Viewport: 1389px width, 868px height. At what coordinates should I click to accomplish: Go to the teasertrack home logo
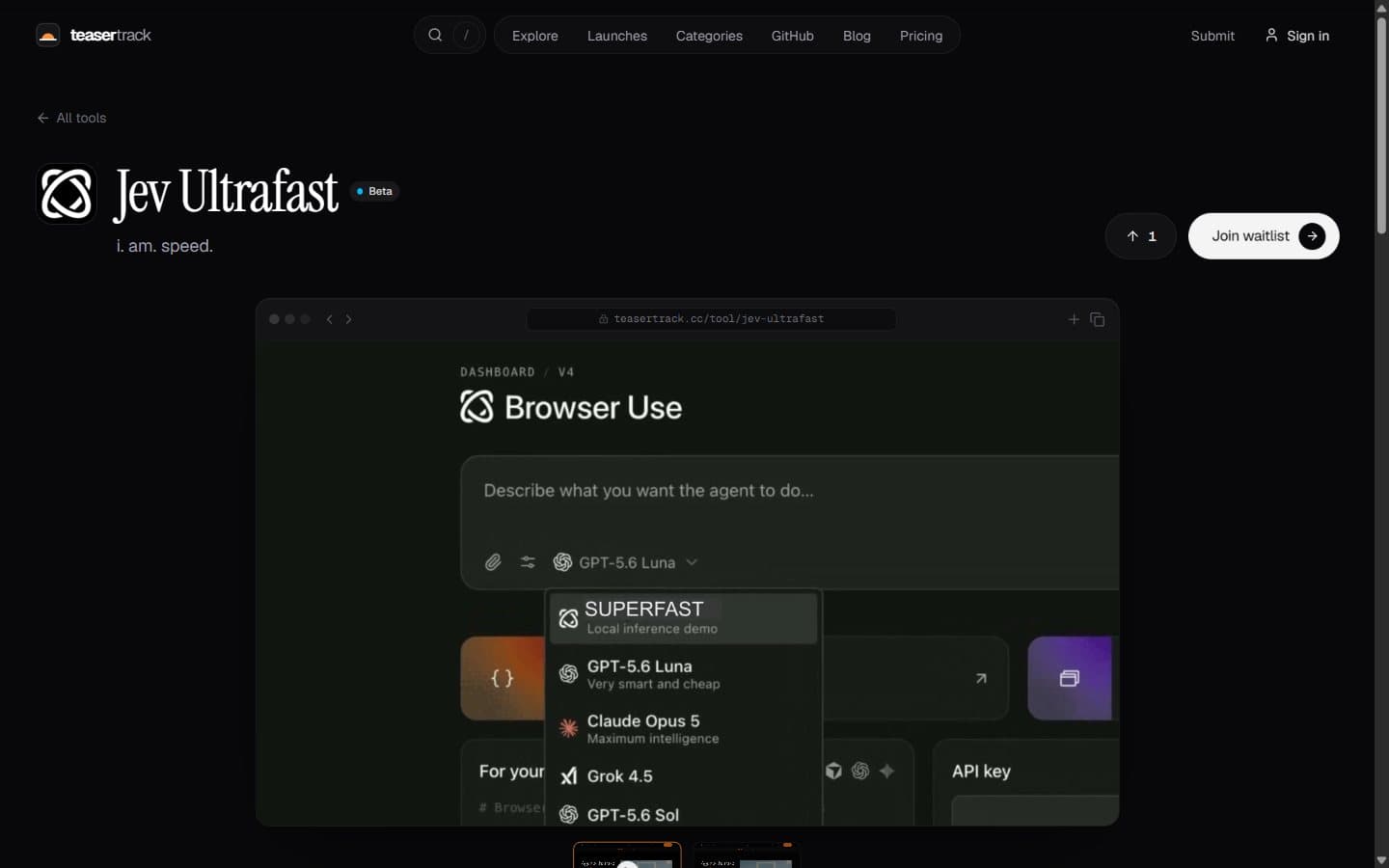[x=94, y=36]
